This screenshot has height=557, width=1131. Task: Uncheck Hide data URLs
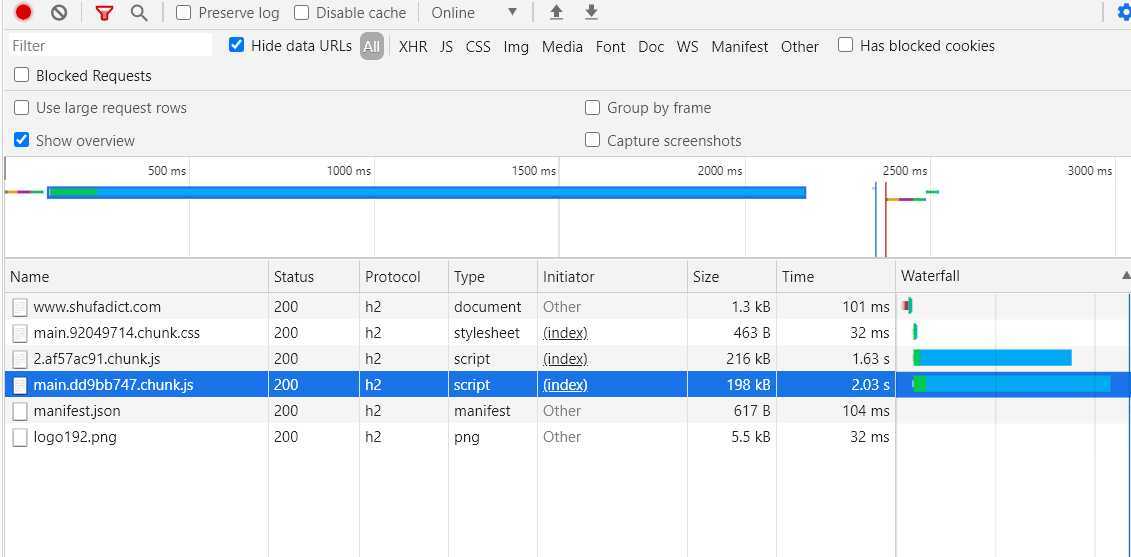click(x=236, y=45)
